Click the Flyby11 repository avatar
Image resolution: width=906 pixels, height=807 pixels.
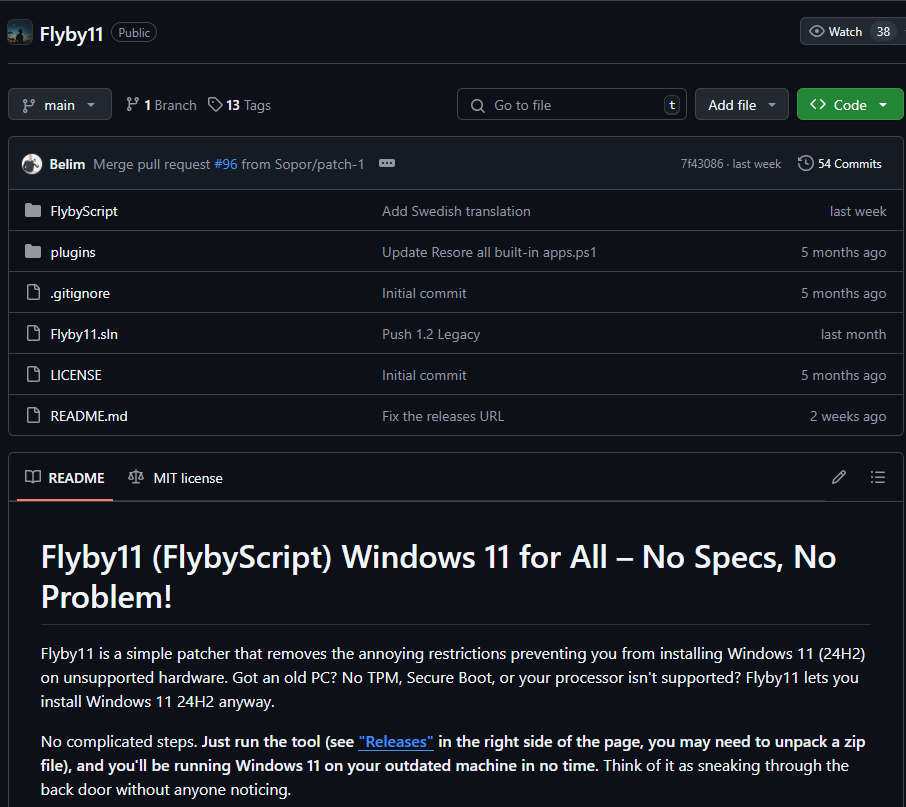tap(20, 32)
